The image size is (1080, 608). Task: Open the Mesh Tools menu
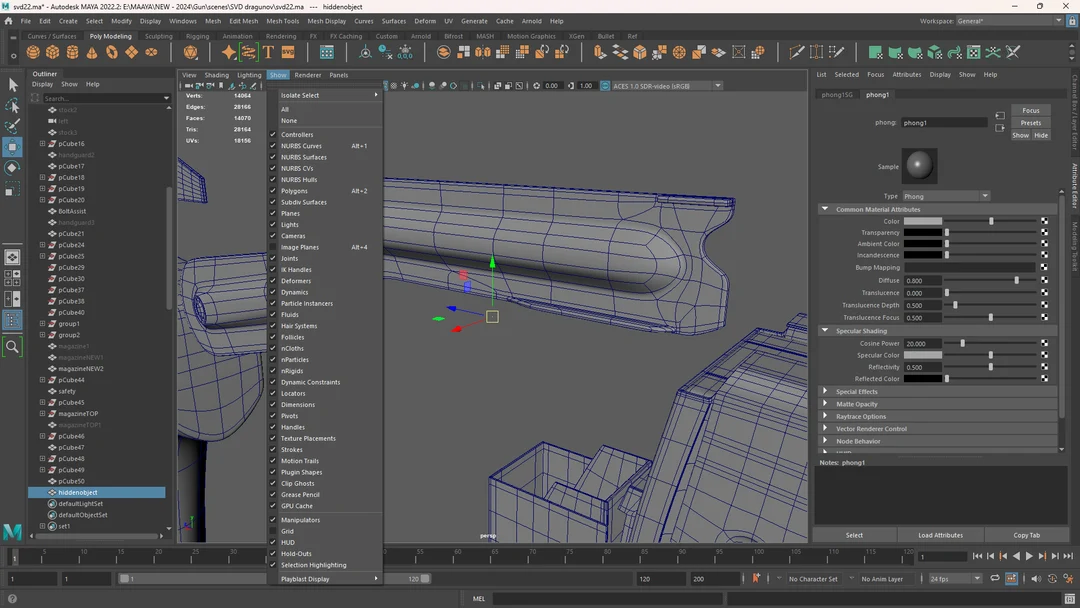coord(282,20)
